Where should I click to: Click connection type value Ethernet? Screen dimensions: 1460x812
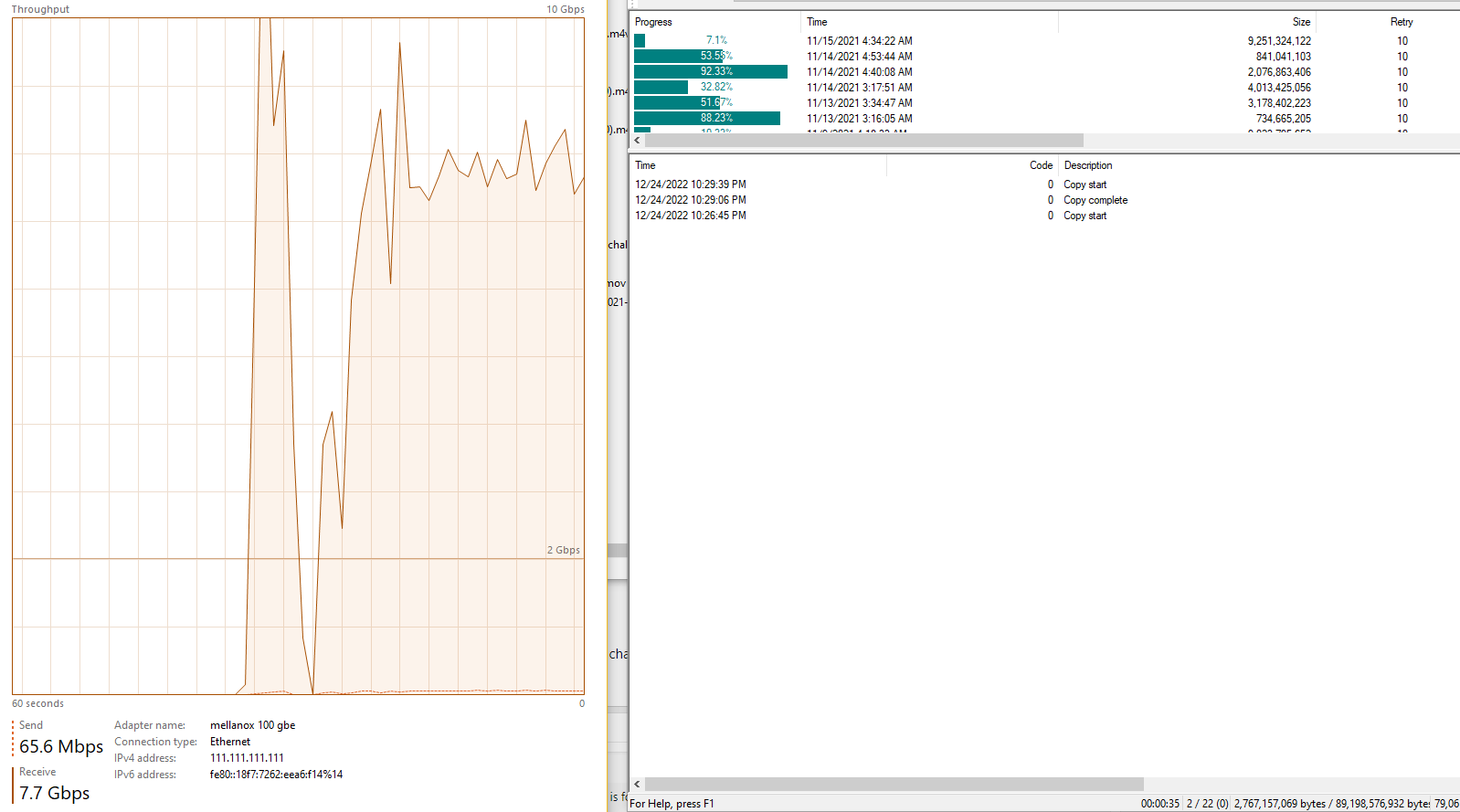(230, 742)
